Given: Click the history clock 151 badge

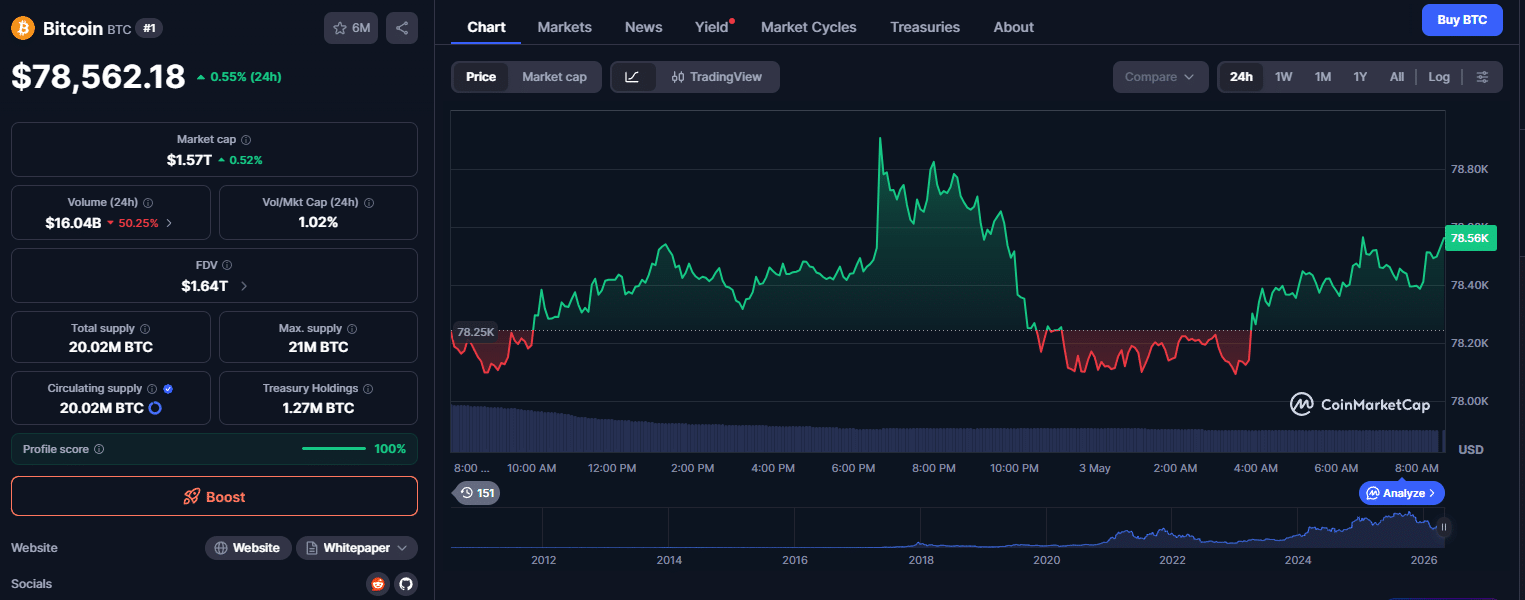Looking at the screenshot, I should (477, 493).
